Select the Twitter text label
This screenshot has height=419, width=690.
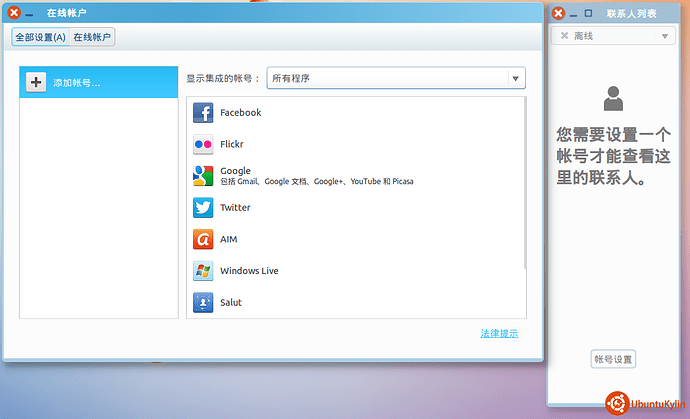coord(235,208)
